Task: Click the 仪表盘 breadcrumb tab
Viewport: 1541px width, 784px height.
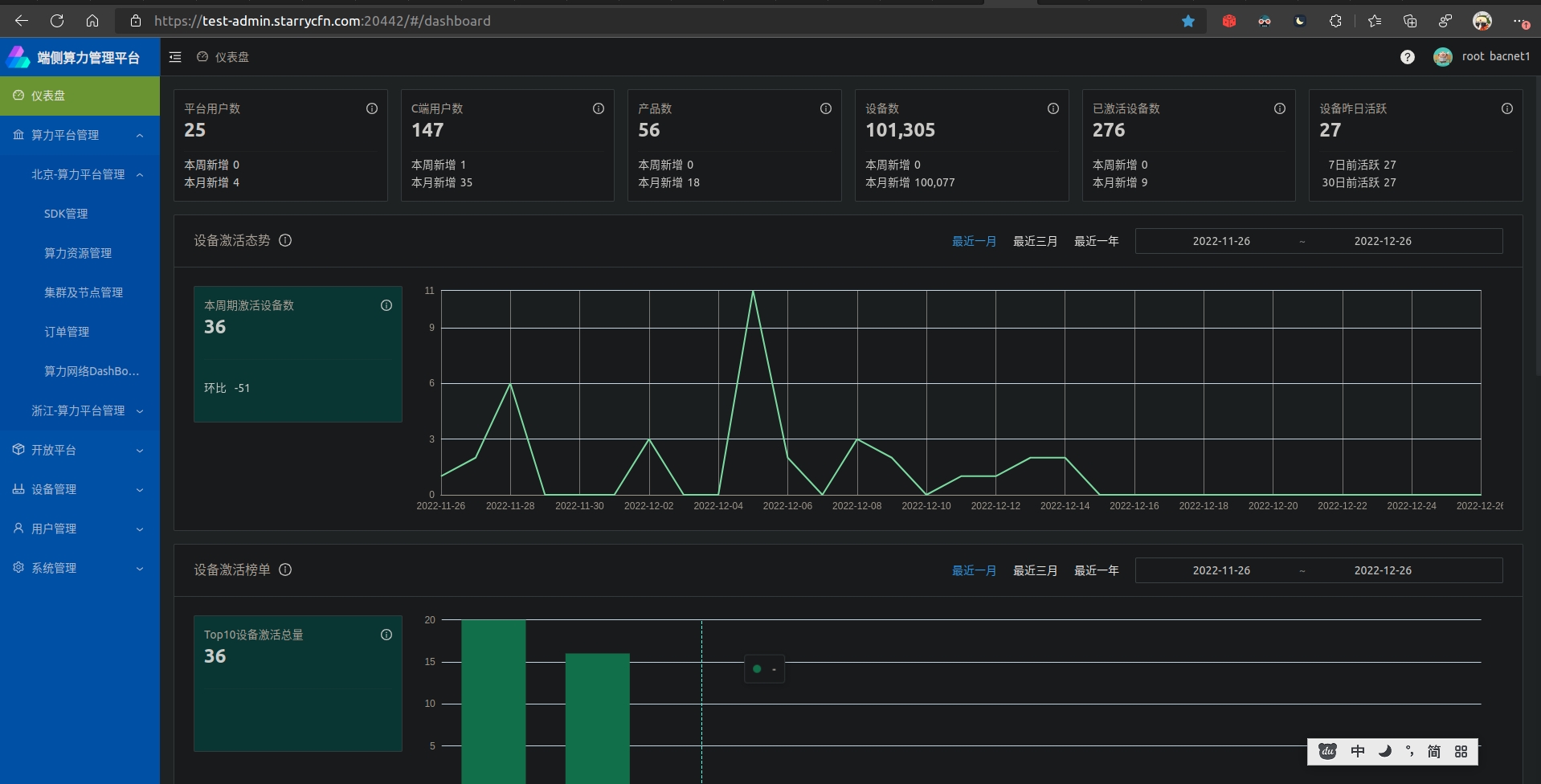Action: [223, 57]
